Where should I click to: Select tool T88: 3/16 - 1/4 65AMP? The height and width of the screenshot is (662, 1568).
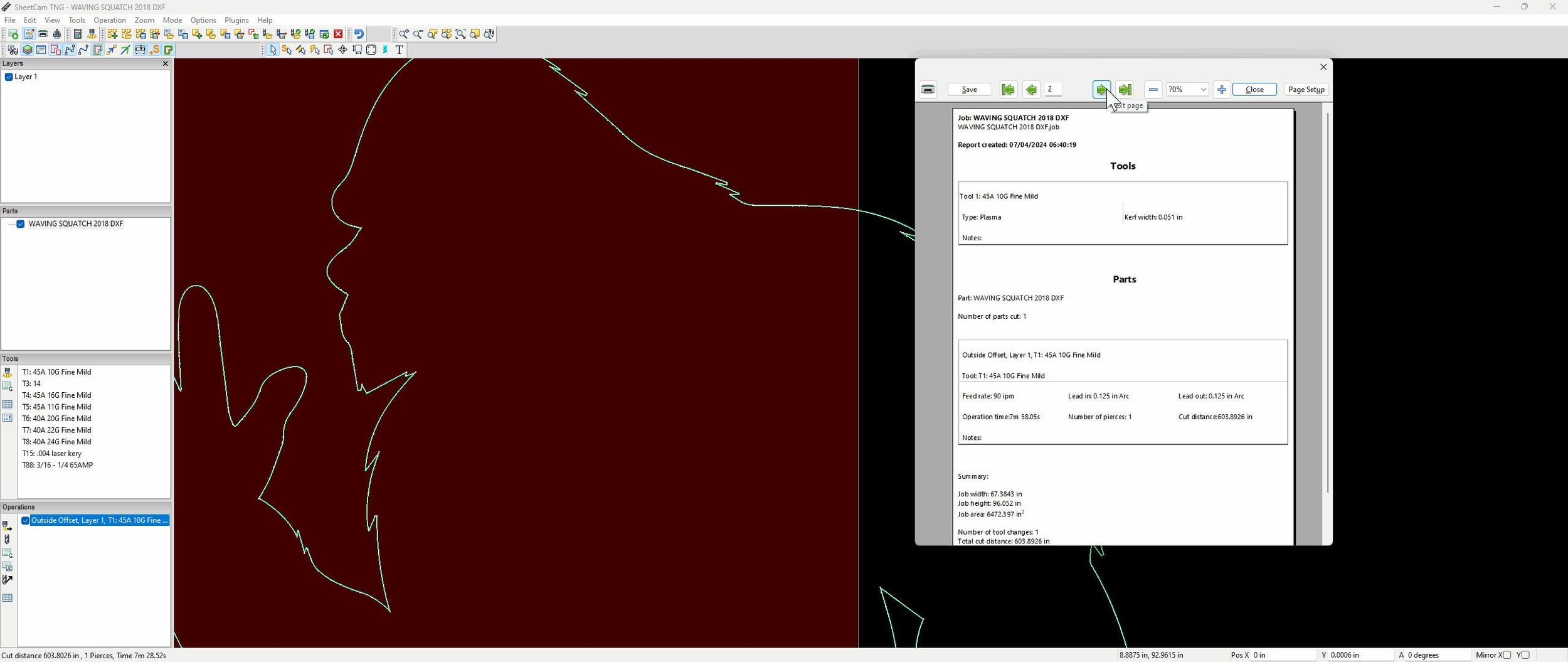[57, 466]
